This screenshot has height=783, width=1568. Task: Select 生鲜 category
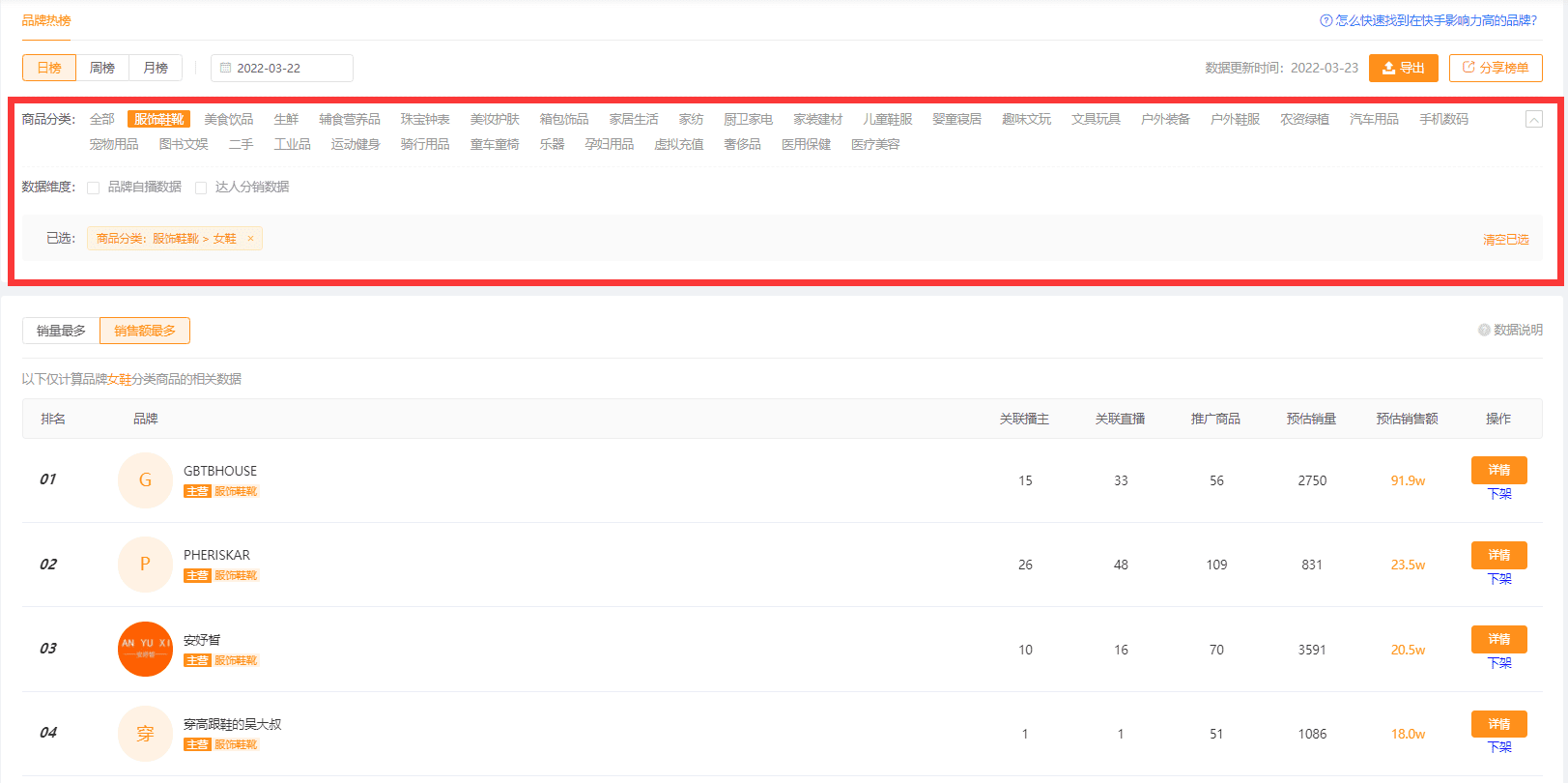286,119
